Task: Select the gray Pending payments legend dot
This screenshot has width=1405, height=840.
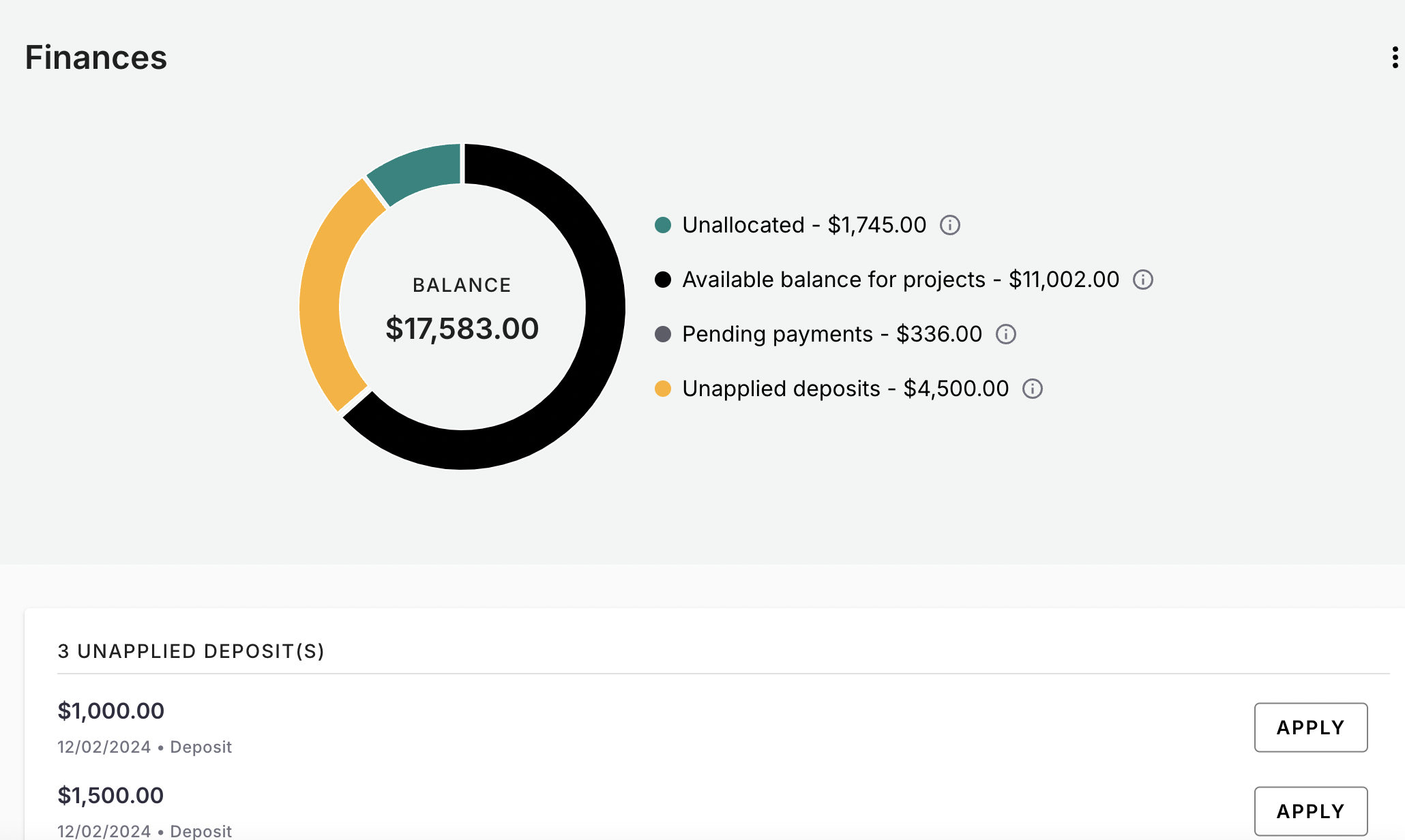Action: (663, 334)
